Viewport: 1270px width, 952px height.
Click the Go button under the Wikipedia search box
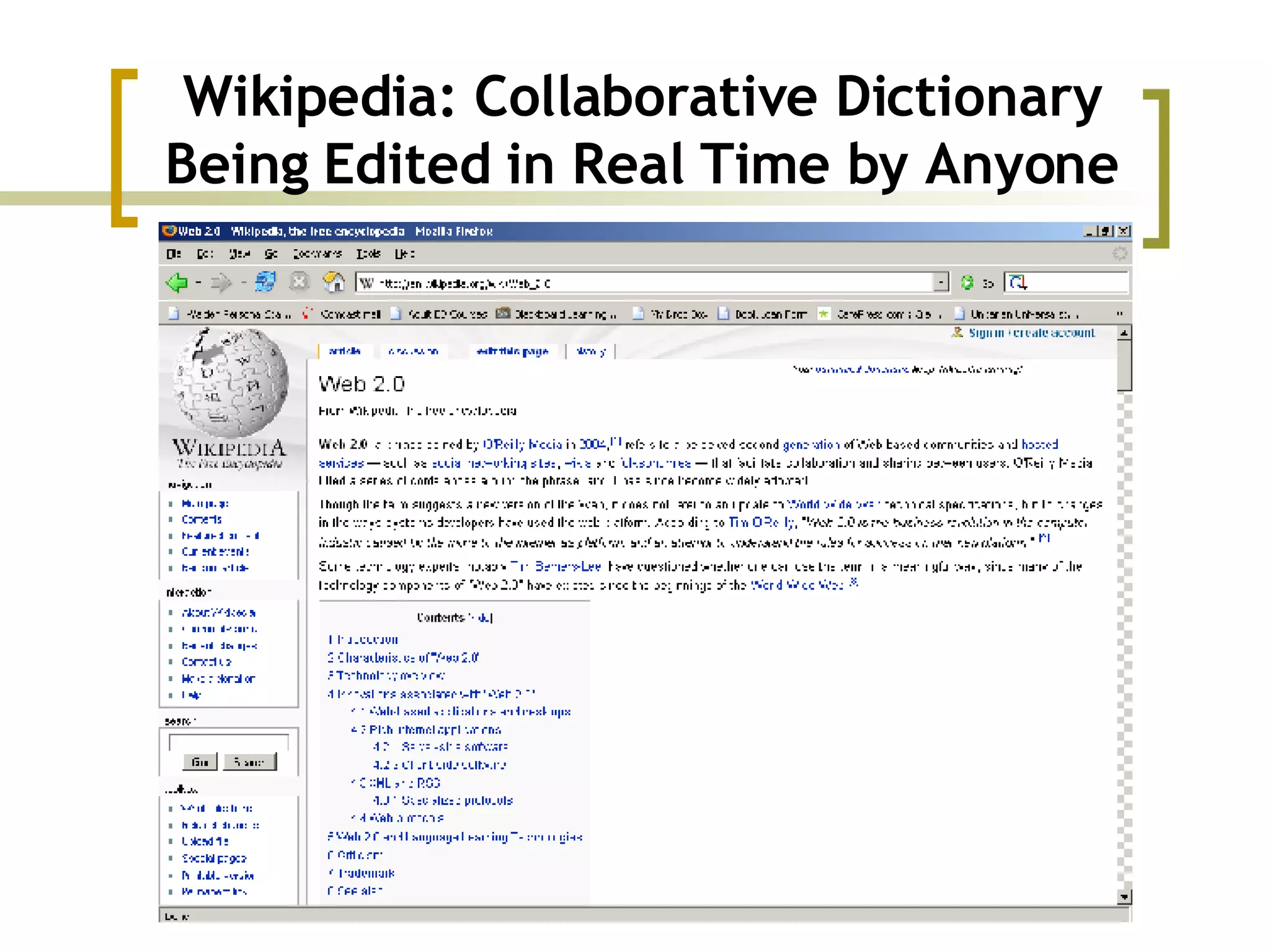pos(200,762)
